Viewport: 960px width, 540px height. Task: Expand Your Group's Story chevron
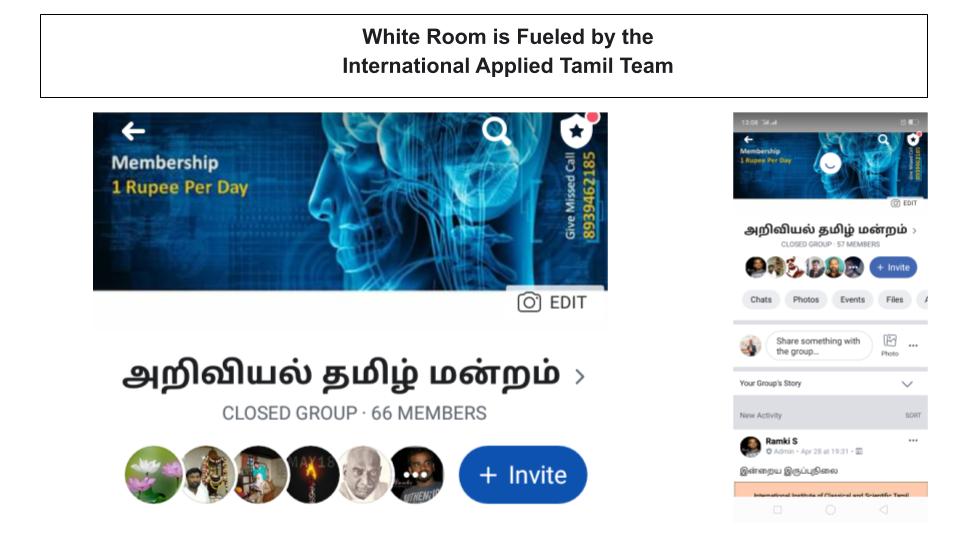pyautogui.click(x=907, y=384)
